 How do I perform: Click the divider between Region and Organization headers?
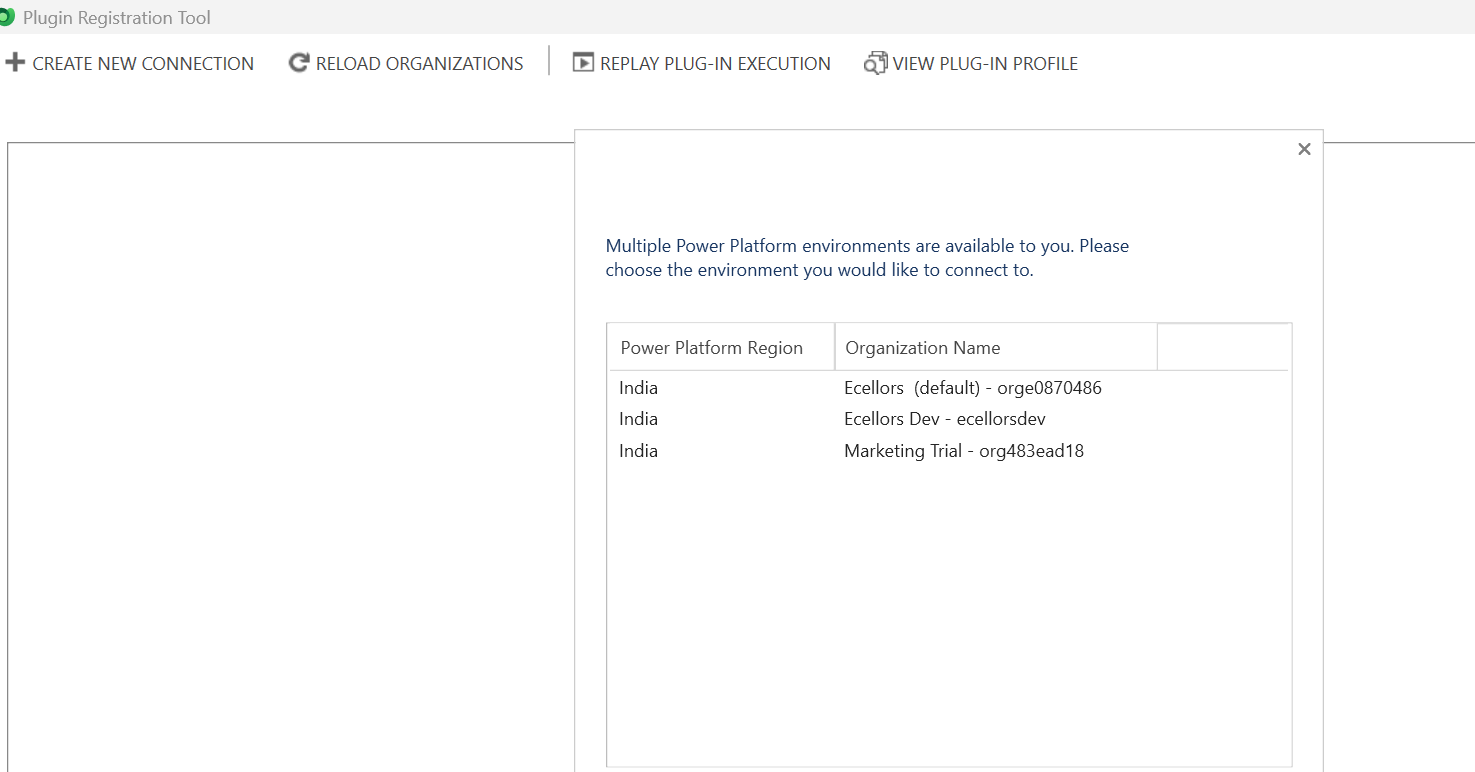pyautogui.click(x=835, y=348)
